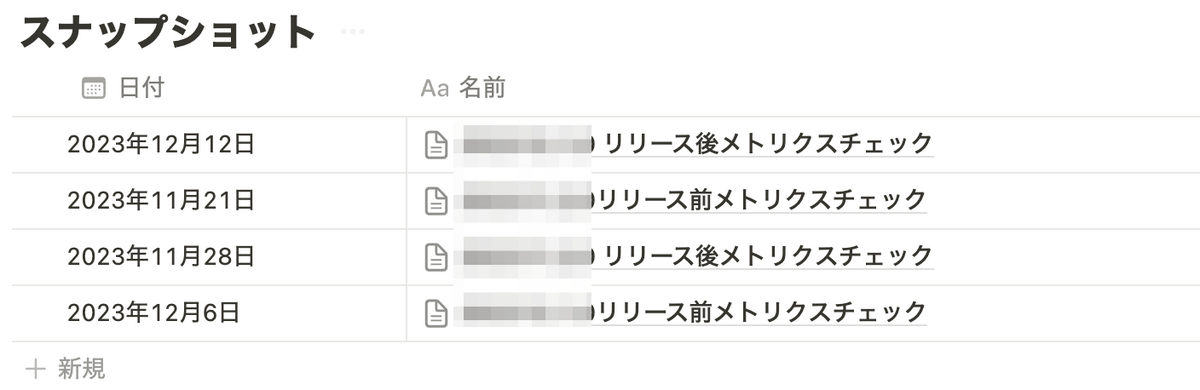Image resolution: width=1200 pixels, height=390 pixels.
Task: Edit the 2023年11月28日 date cell
Action: tap(210, 257)
